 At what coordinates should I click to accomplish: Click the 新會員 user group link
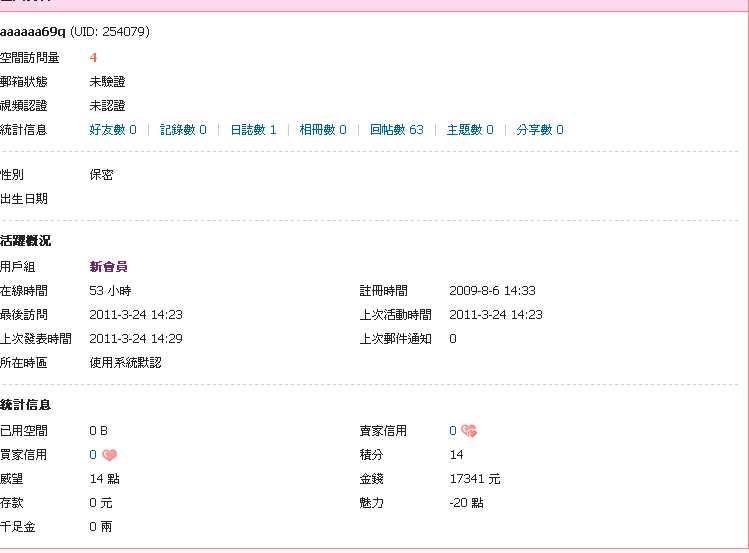(x=108, y=267)
